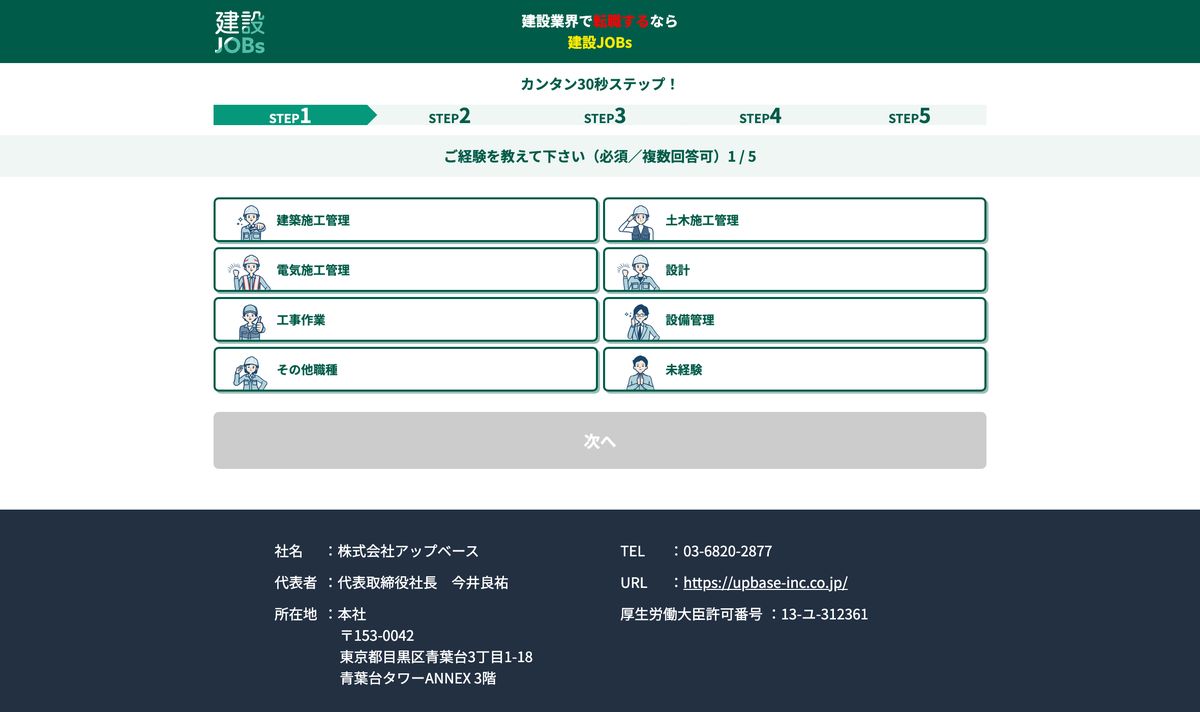Image resolution: width=1200 pixels, height=712 pixels.
Task: Click the text 青葉台タワーANNEX 3階
Action: pos(418,678)
